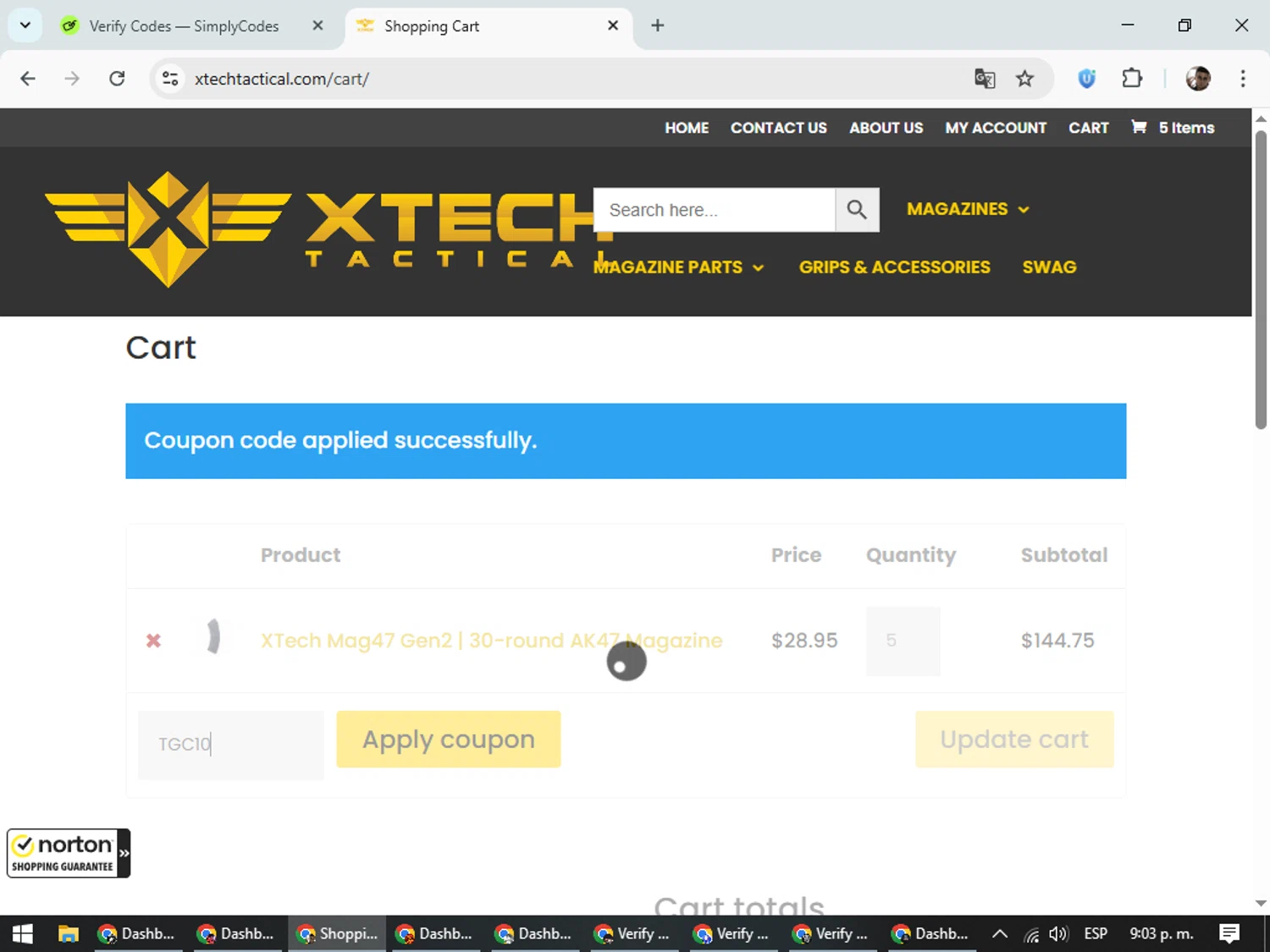
Task: View site information icon in address bar
Action: tap(170, 79)
